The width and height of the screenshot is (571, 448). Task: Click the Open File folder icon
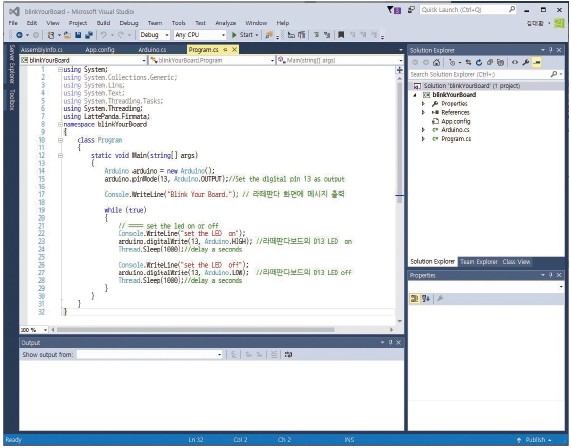pyautogui.click(x=67, y=35)
